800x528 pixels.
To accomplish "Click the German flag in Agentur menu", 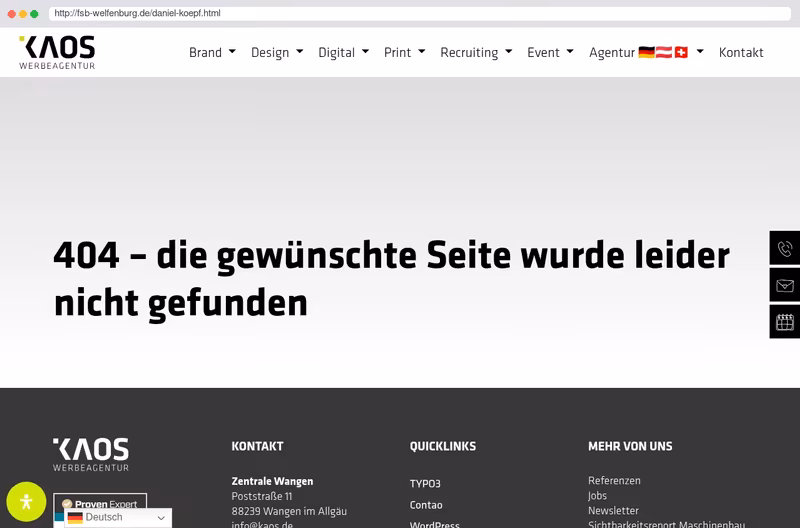I will point(646,52).
